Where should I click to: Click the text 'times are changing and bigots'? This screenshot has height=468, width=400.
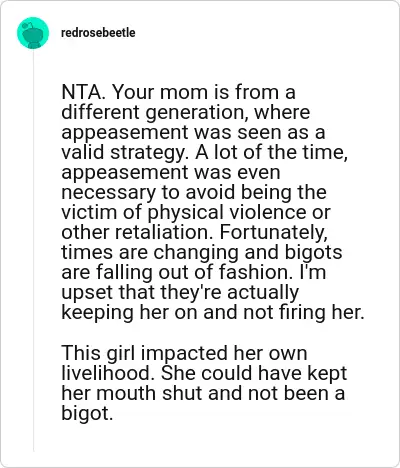(202, 252)
